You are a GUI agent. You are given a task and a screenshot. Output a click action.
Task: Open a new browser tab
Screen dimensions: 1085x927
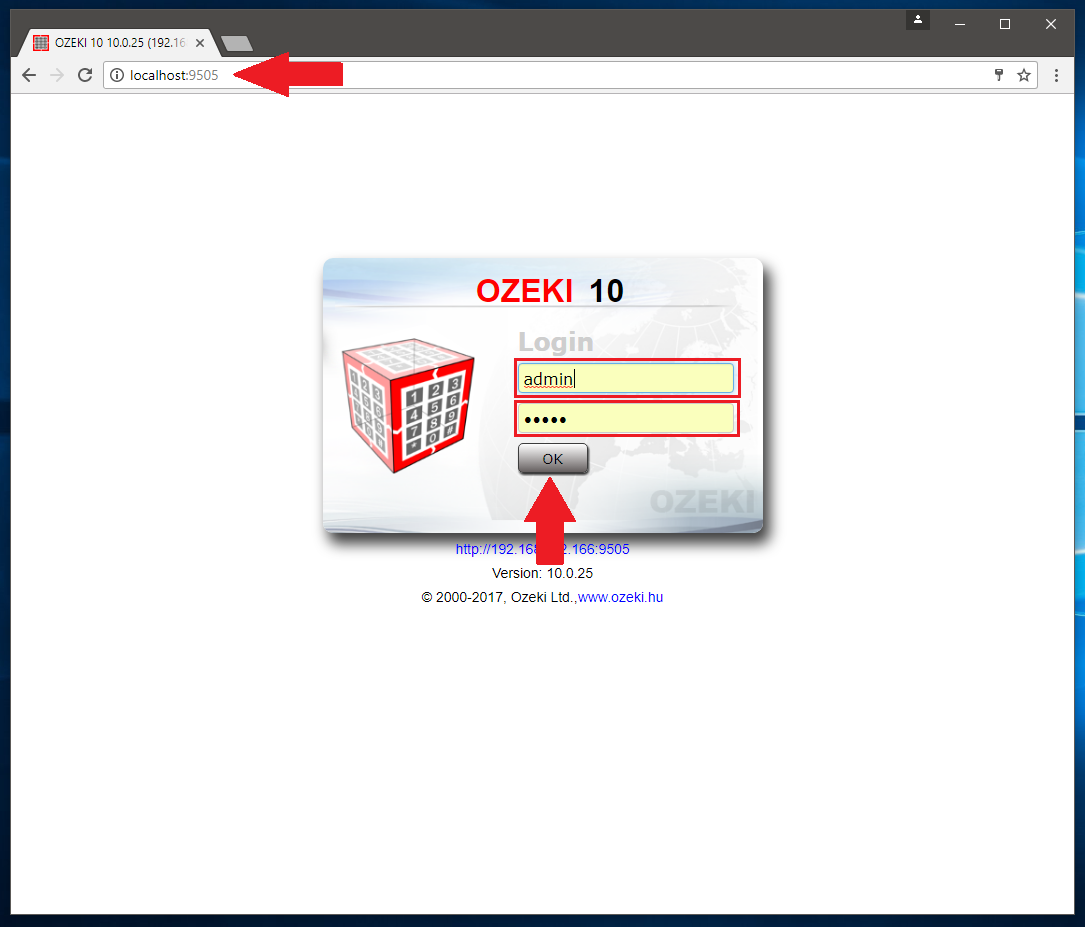tap(236, 43)
